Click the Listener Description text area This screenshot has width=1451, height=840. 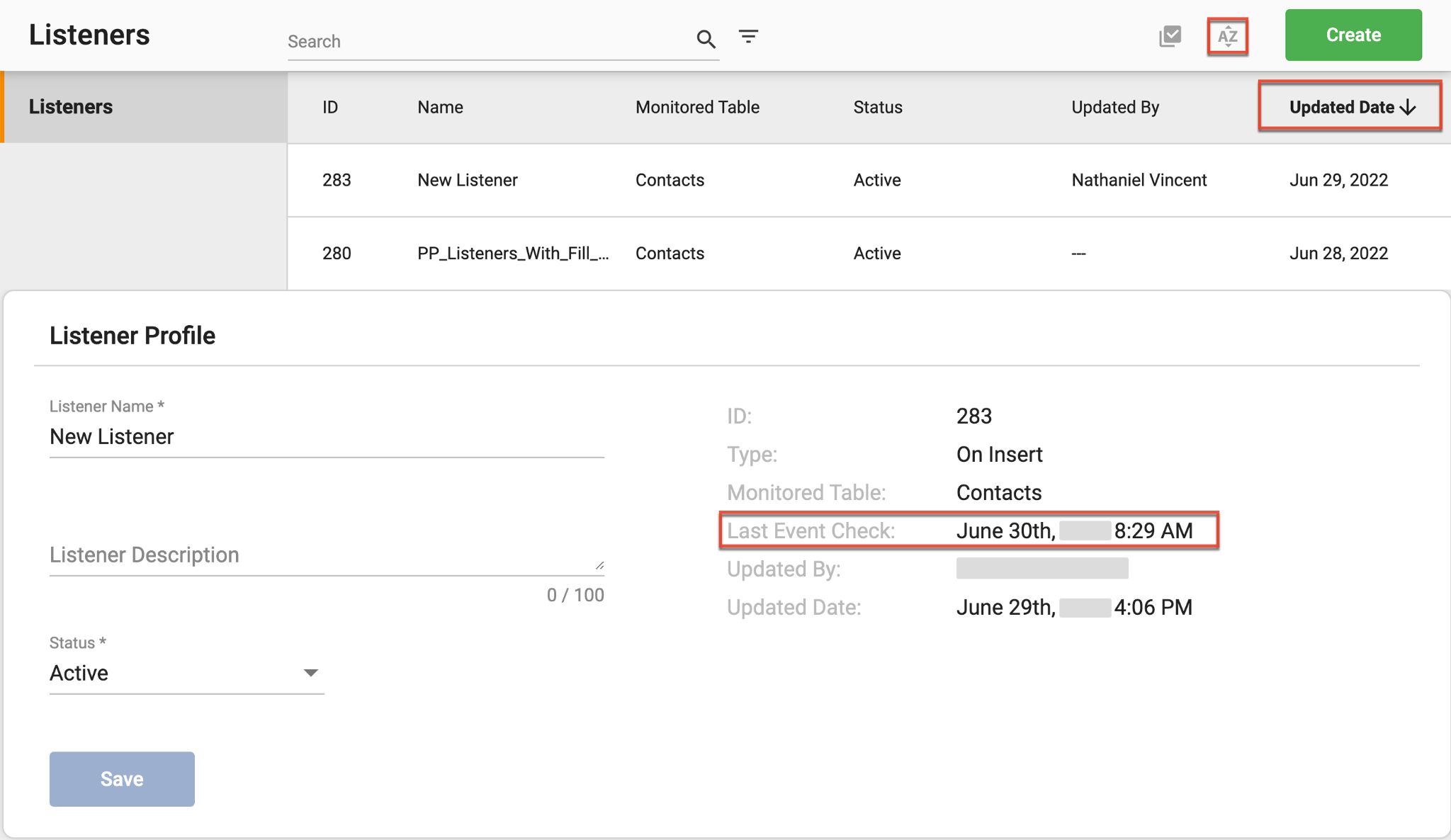327,555
